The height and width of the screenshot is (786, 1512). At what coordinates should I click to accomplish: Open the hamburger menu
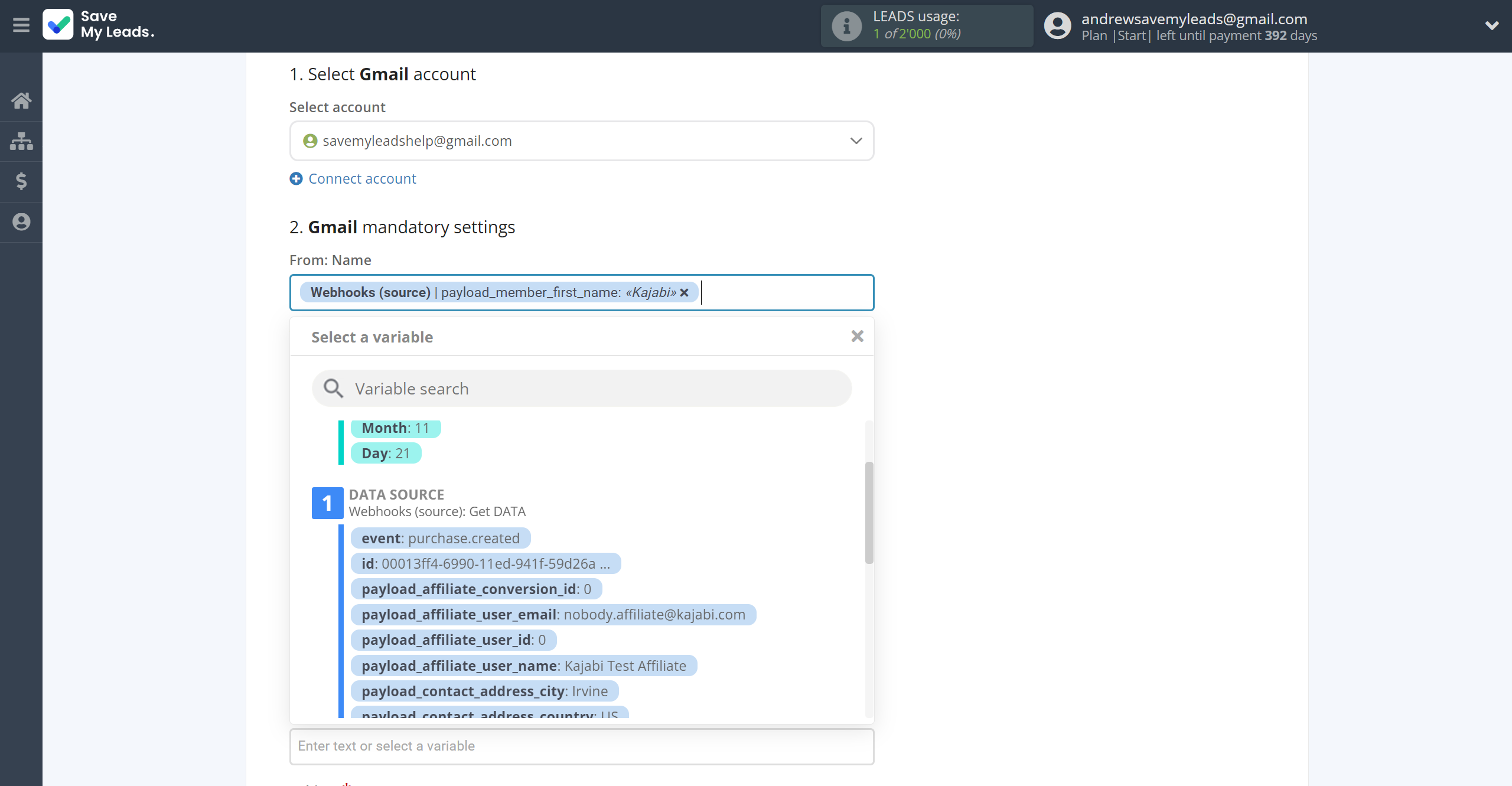click(21, 25)
